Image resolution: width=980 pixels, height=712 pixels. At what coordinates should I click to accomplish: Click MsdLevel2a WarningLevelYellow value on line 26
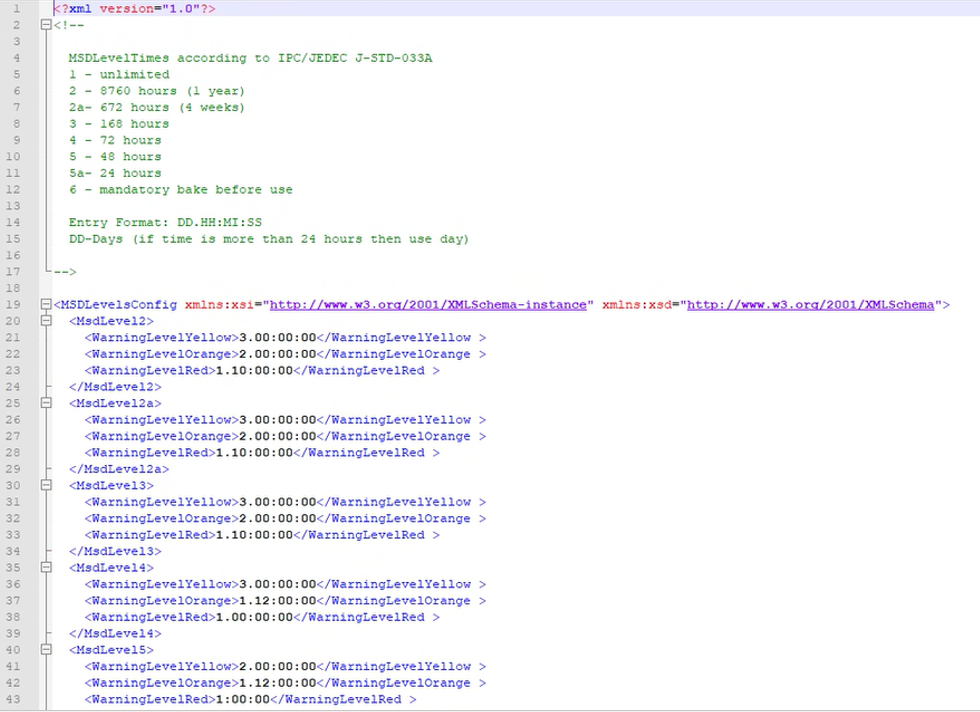tap(278, 420)
